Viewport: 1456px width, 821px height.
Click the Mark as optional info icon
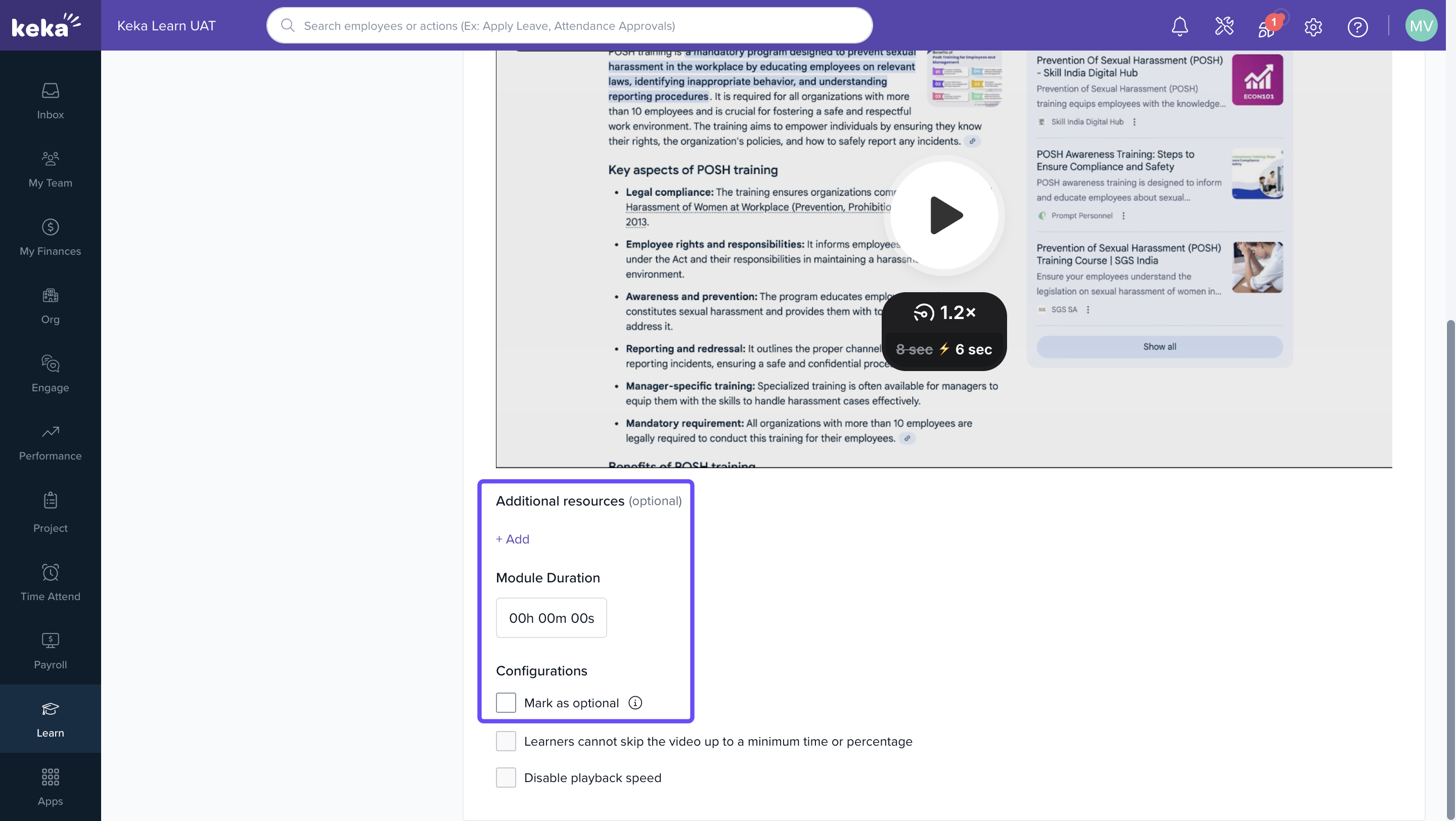[635, 702]
